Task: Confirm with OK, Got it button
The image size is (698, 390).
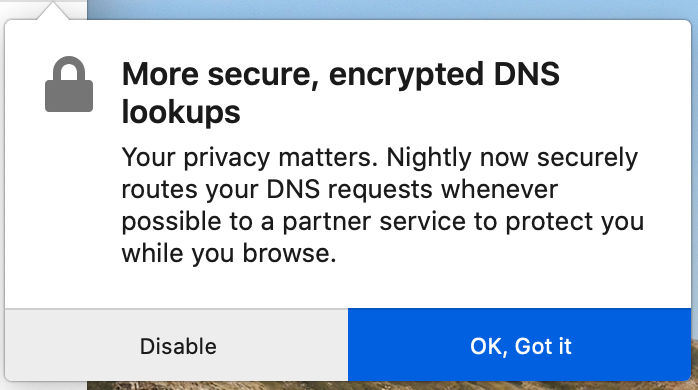Action: tap(519, 346)
